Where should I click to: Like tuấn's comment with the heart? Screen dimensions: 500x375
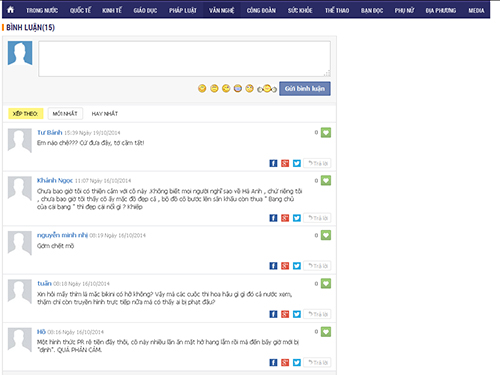click(x=326, y=284)
